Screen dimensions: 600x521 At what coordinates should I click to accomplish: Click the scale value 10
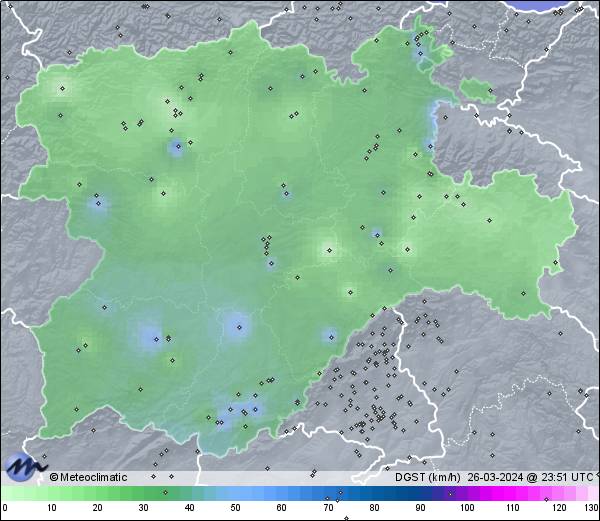(51, 508)
